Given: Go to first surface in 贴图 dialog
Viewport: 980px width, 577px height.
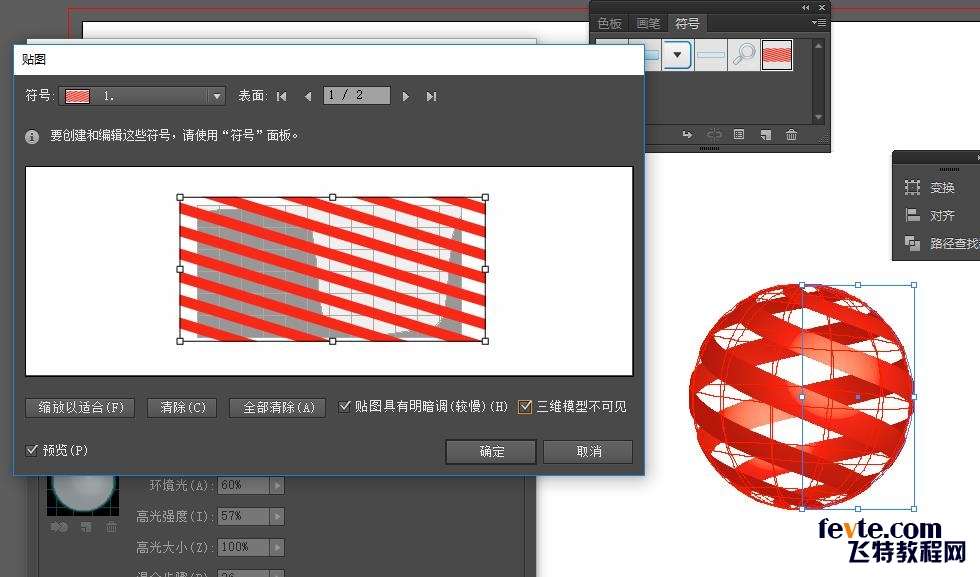Looking at the screenshot, I should (x=282, y=96).
